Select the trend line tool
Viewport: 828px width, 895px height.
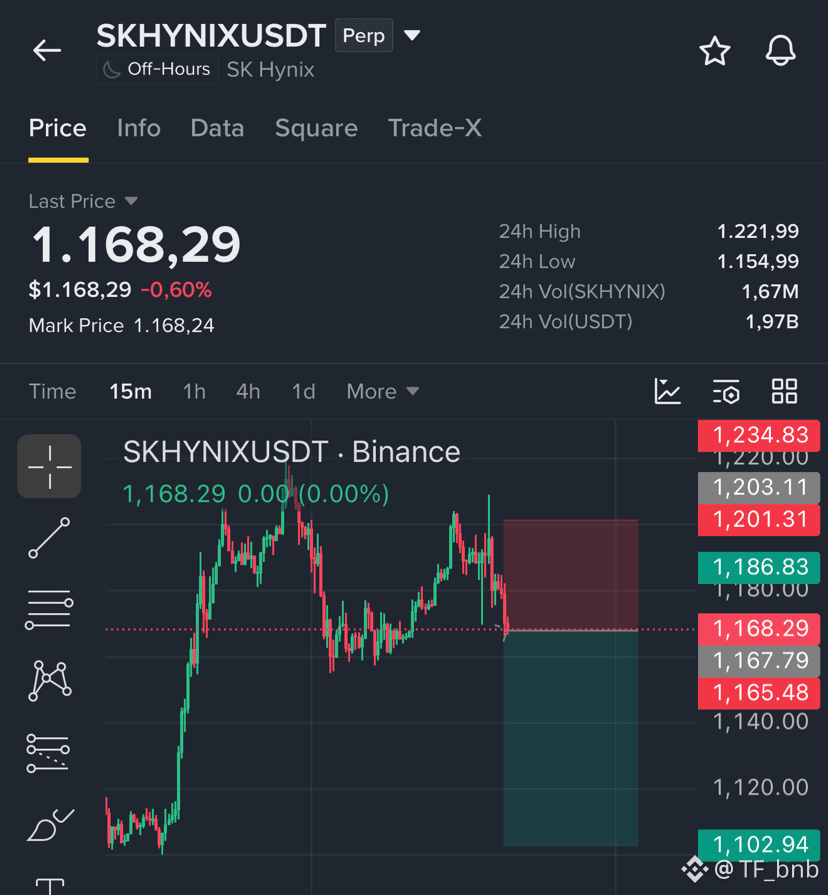49,538
